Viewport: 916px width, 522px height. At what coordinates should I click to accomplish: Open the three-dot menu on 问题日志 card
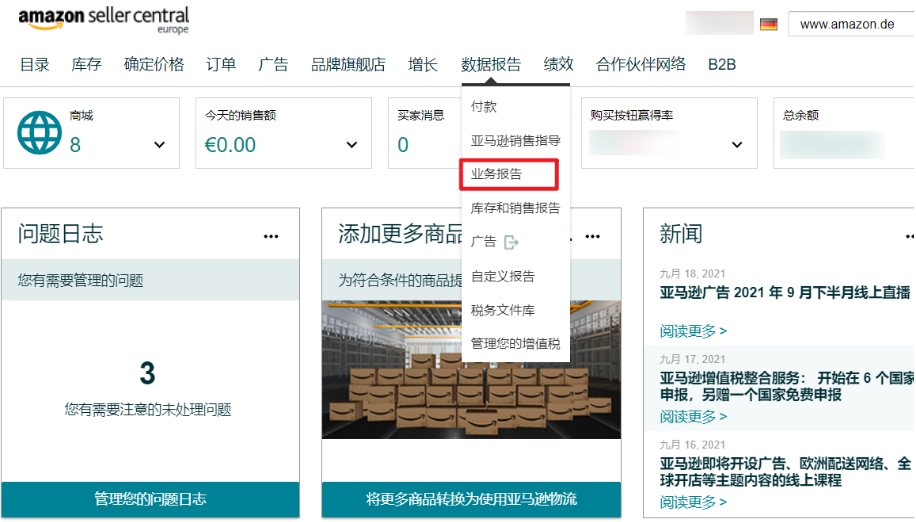pyautogui.click(x=271, y=236)
